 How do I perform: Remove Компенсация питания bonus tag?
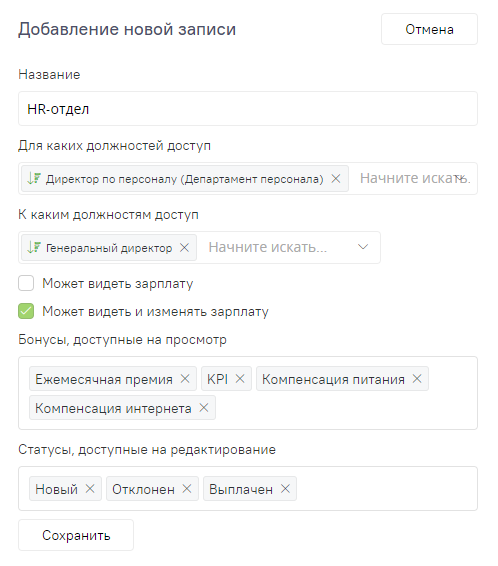pos(417,379)
